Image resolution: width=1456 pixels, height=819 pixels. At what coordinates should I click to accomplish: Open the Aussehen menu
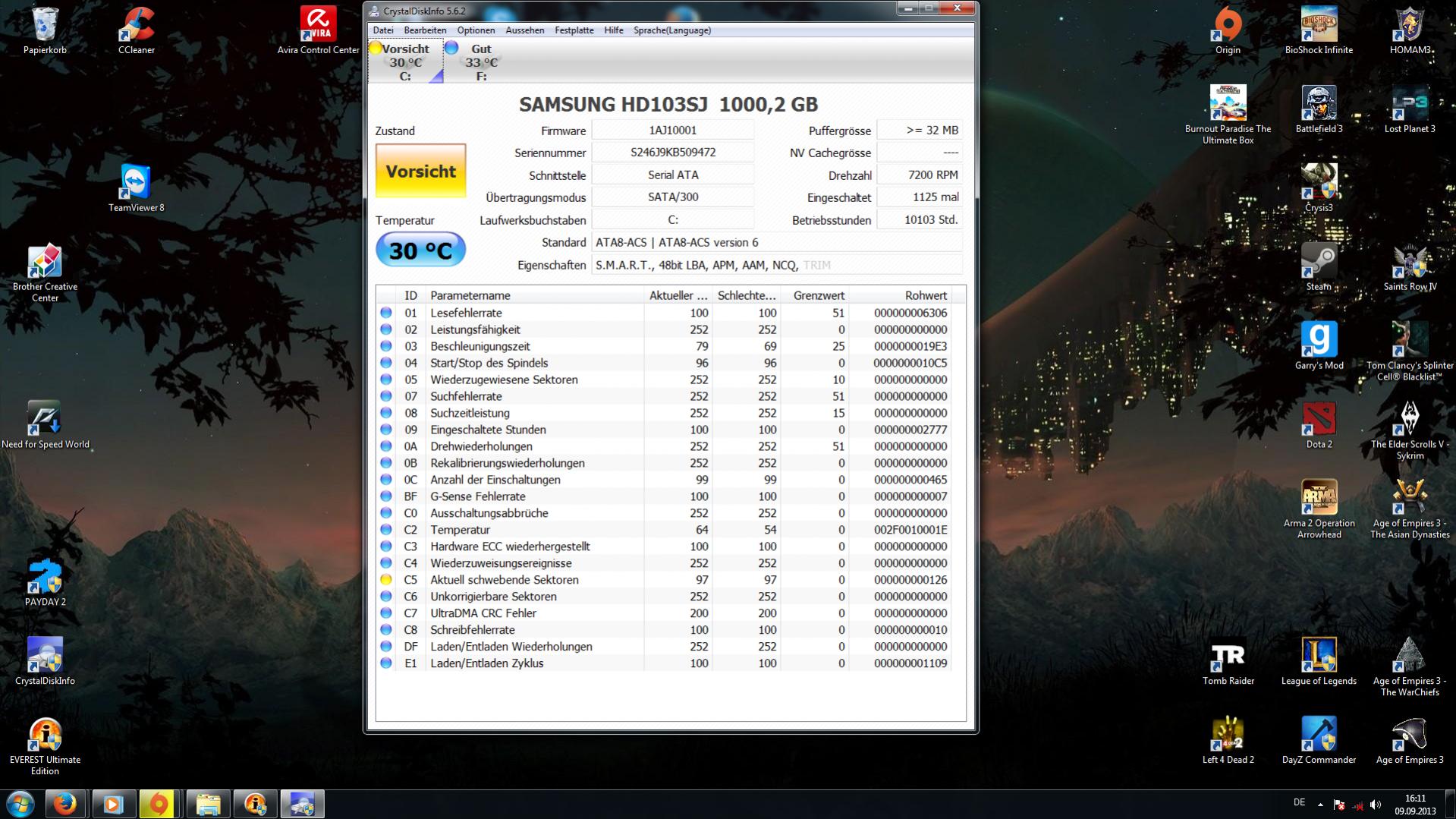click(x=525, y=30)
